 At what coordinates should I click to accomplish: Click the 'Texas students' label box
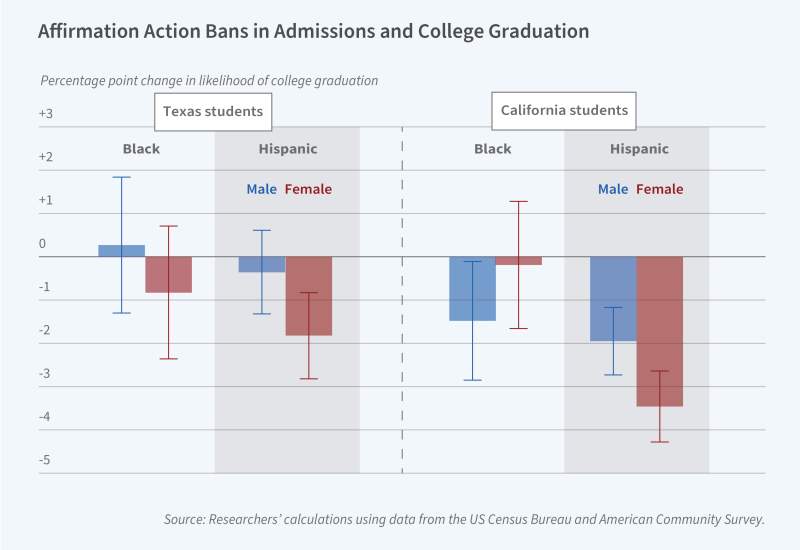[x=215, y=111]
